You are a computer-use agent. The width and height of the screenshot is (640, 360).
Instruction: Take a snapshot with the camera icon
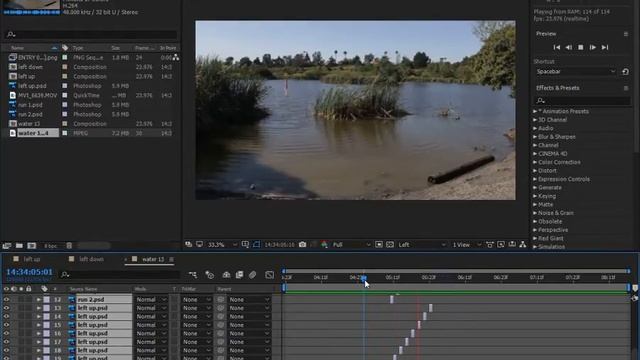tap(302, 244)
